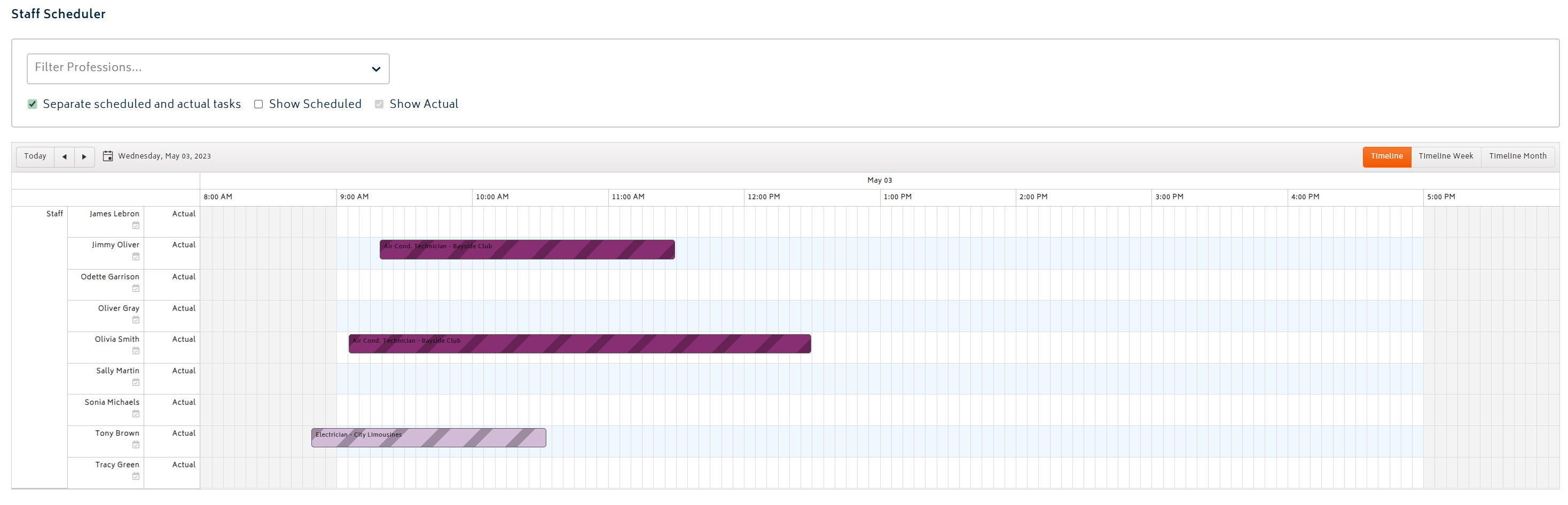Click the May 03 date header
This screenshot has width=1568, height=505.
(x=880, y=181)
